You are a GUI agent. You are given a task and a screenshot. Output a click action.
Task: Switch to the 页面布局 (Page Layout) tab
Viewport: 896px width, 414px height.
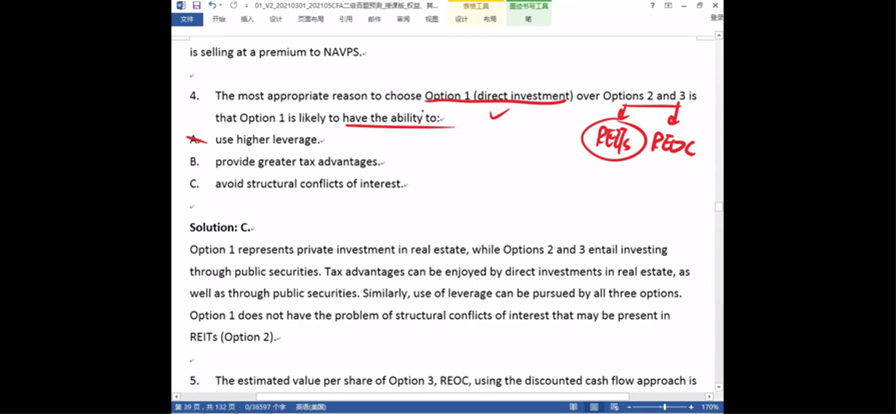coord(311,19)
